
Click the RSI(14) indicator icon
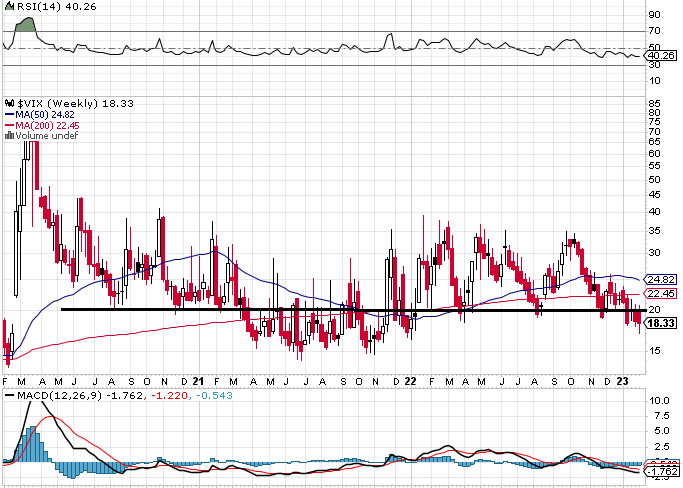pyautogui.click(x=9, y=7)
